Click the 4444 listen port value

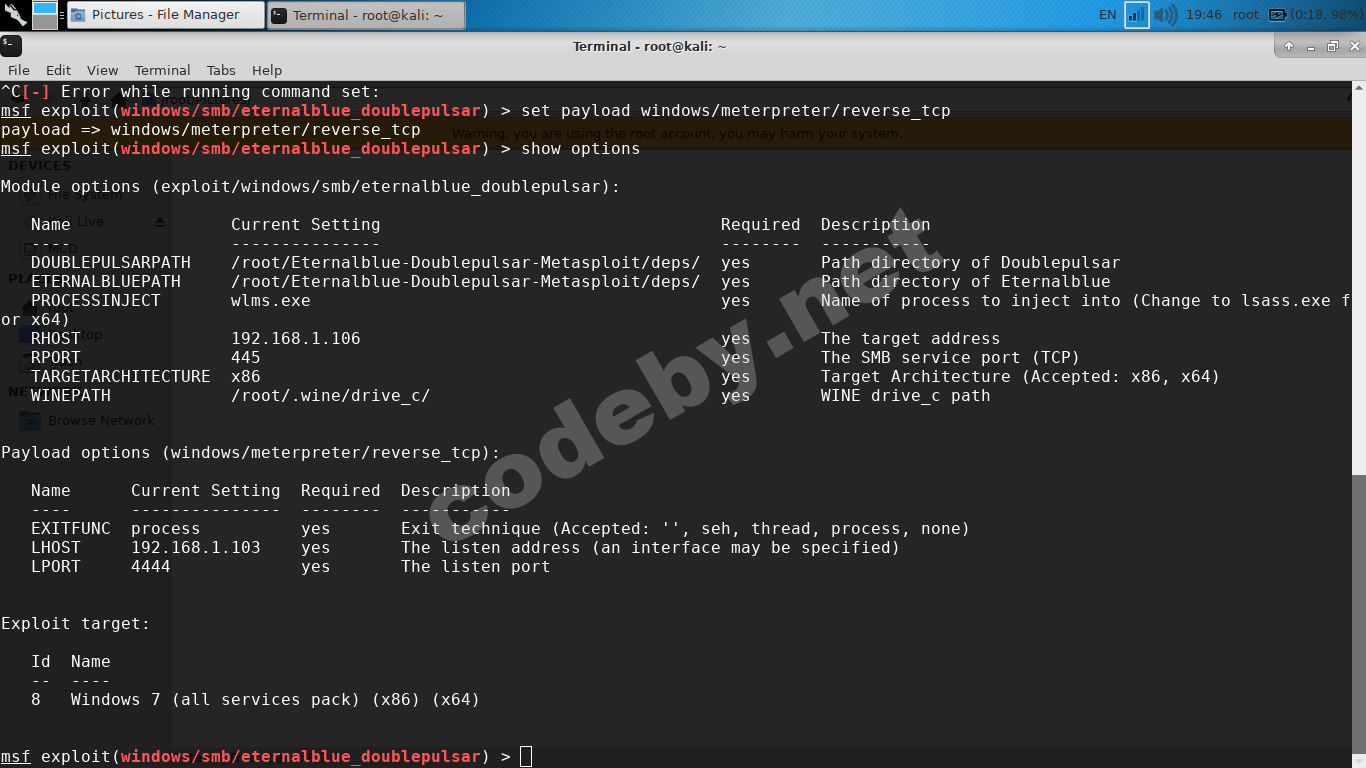pos(151,566)
